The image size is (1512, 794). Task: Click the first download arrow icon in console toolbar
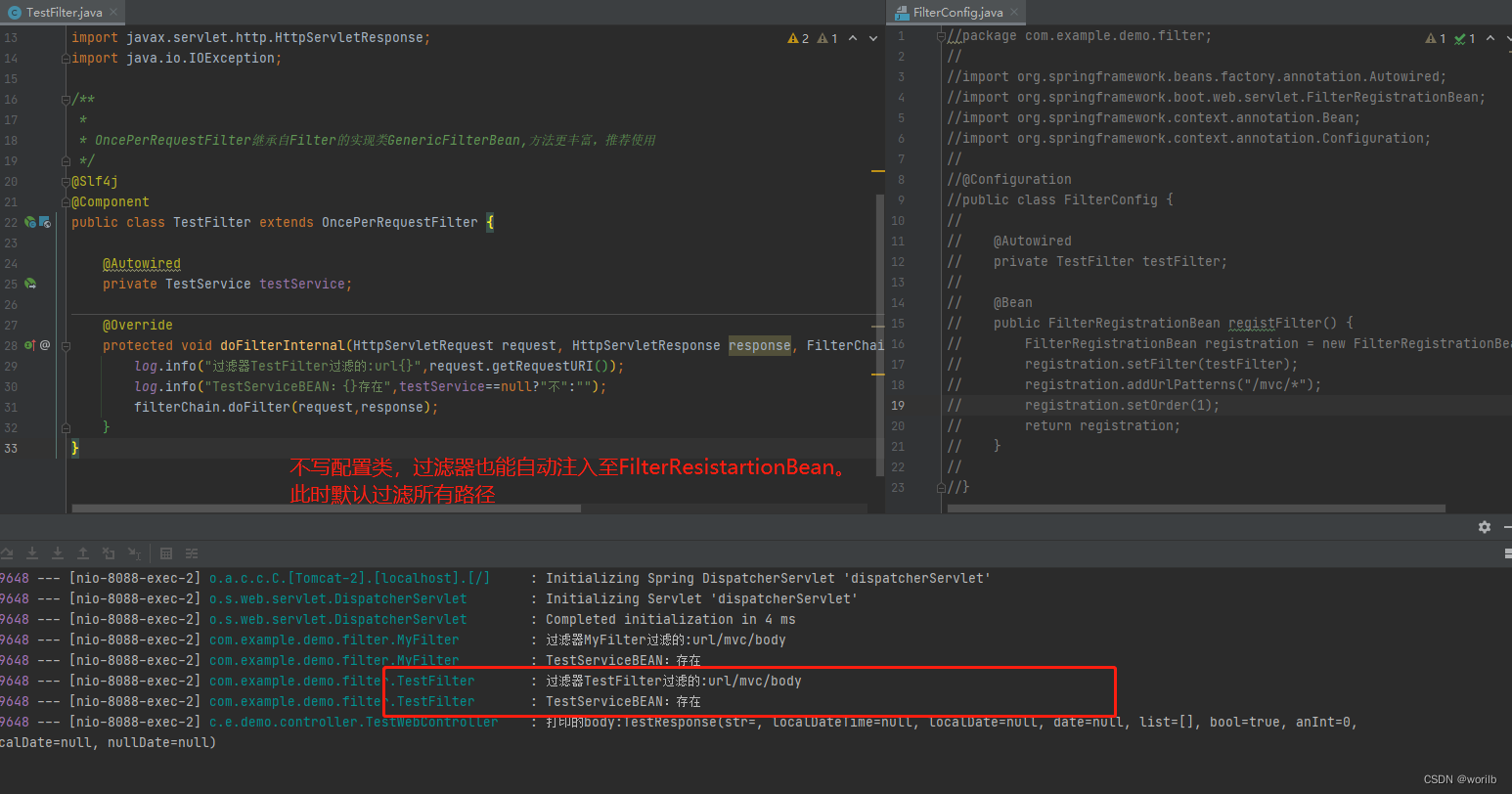click(x=32, y=553)
